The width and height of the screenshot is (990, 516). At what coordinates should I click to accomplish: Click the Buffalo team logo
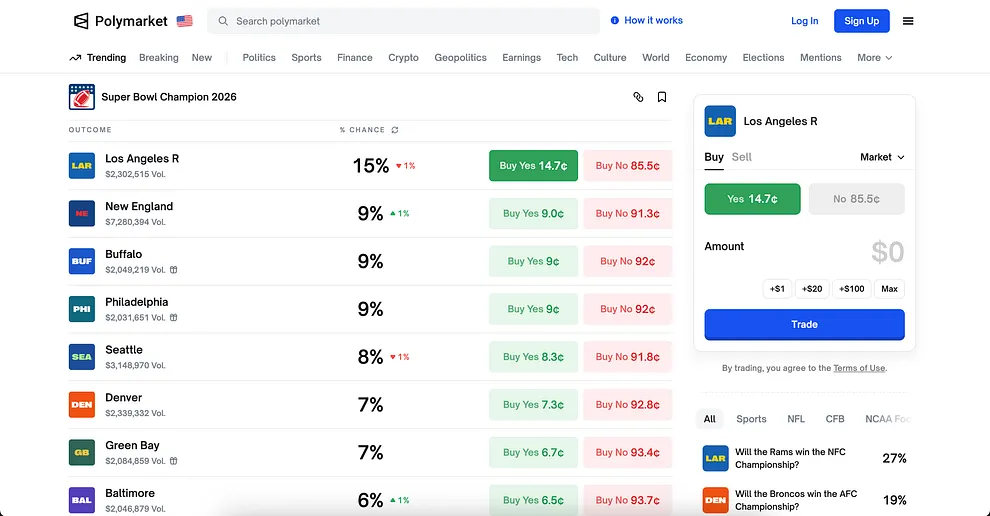pos(82,261)
